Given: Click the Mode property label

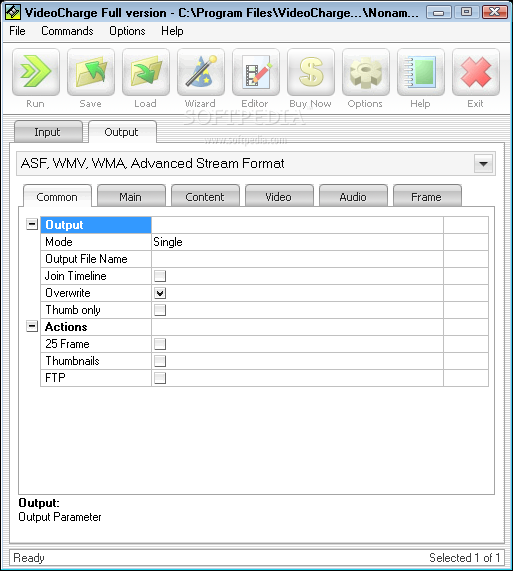Looking at the screenshot, I should 59,242.
